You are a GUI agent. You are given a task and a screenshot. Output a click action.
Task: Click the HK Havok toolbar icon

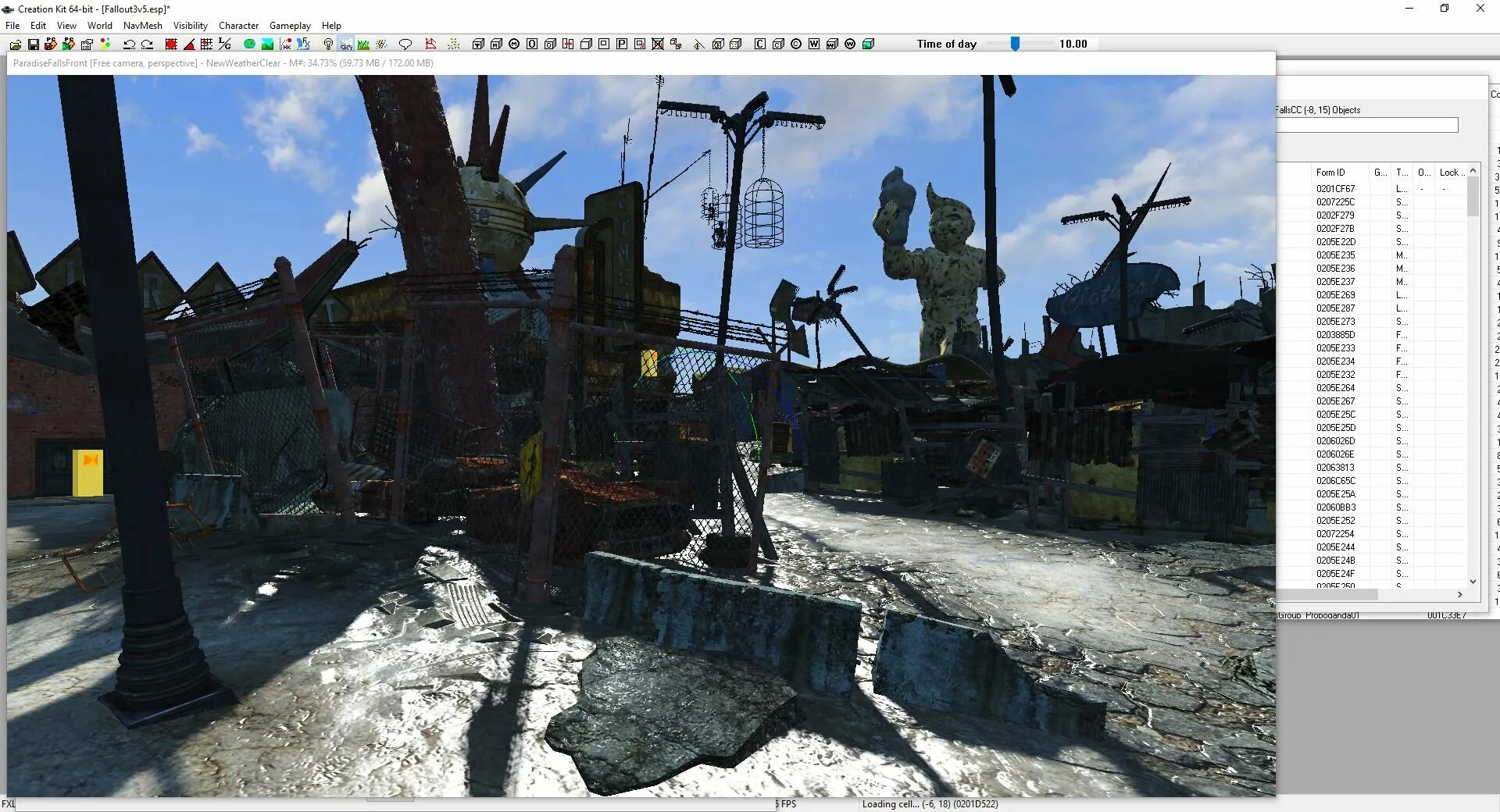point(285,45)
